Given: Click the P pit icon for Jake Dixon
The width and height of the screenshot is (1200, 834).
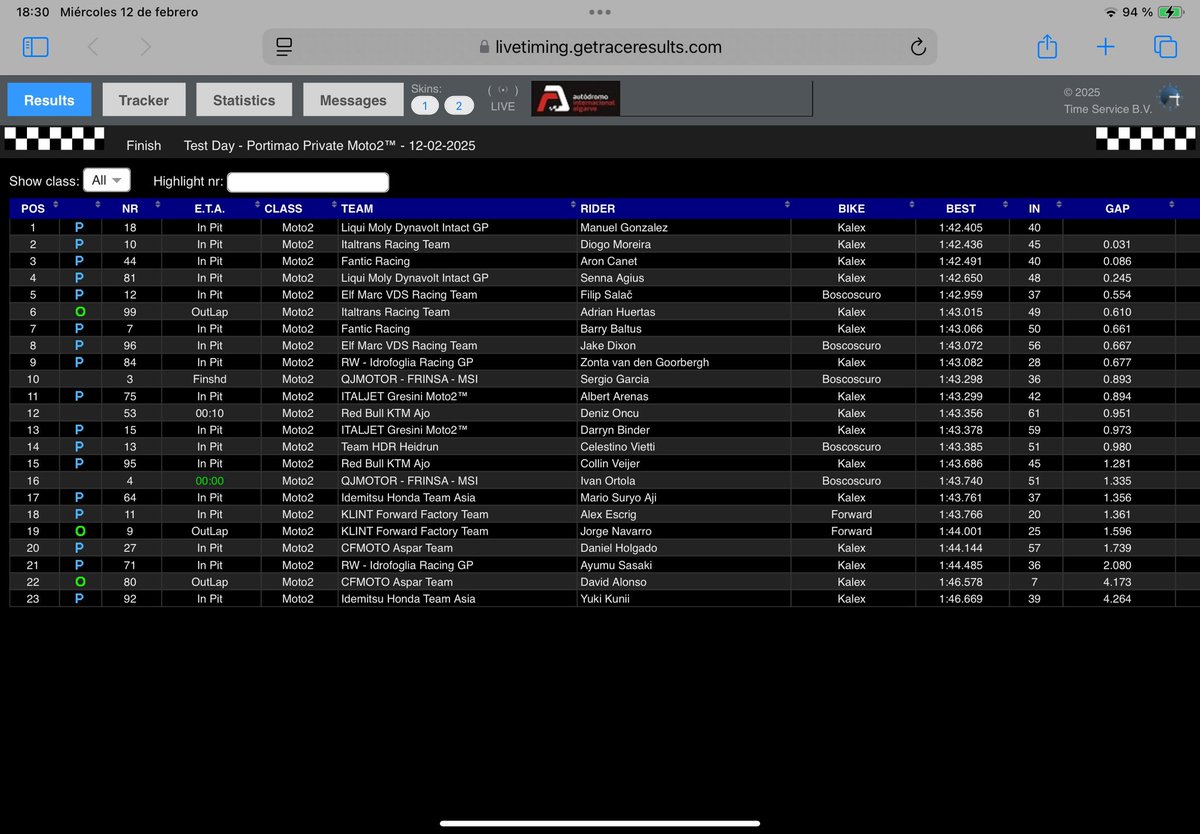Looking at the screenshot, I should point(80,346).
